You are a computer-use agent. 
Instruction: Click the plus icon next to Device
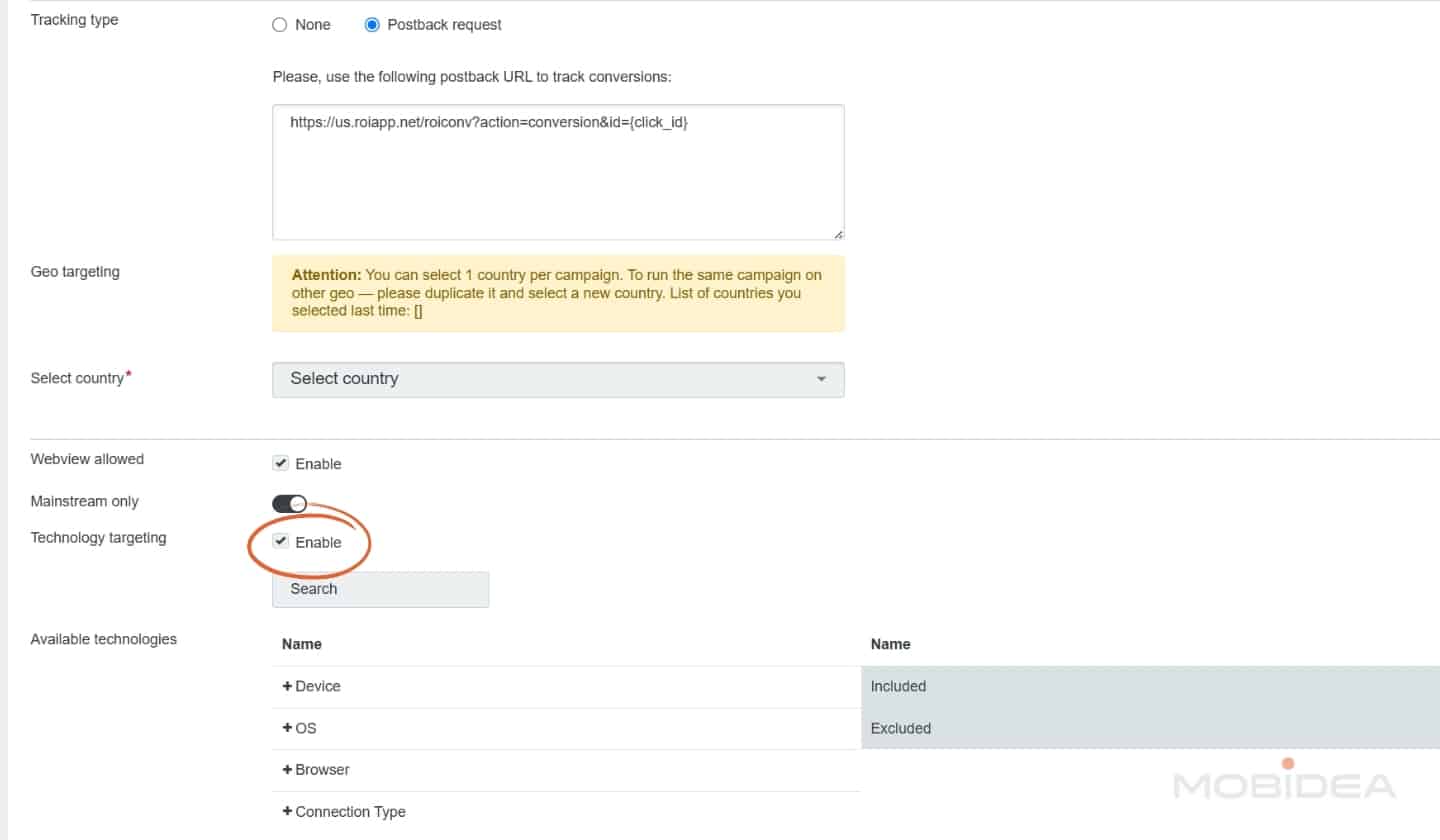(x=287, y=687)
